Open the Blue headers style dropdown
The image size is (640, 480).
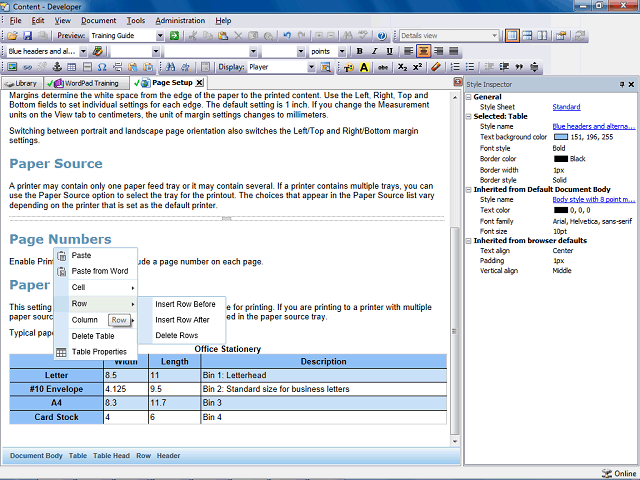83,51
